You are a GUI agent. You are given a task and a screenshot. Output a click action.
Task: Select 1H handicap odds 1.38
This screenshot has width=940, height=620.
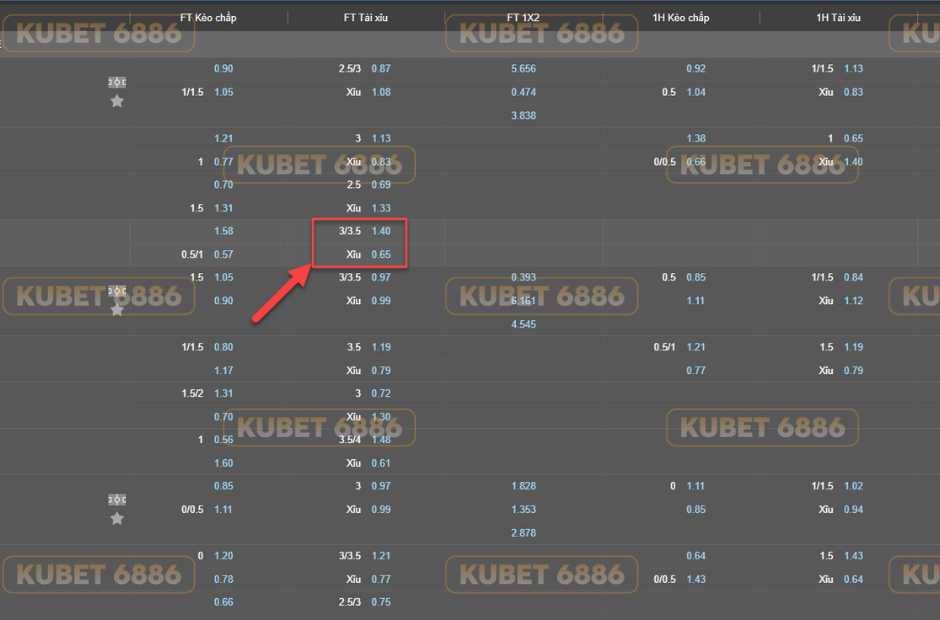tap(696, 139)
